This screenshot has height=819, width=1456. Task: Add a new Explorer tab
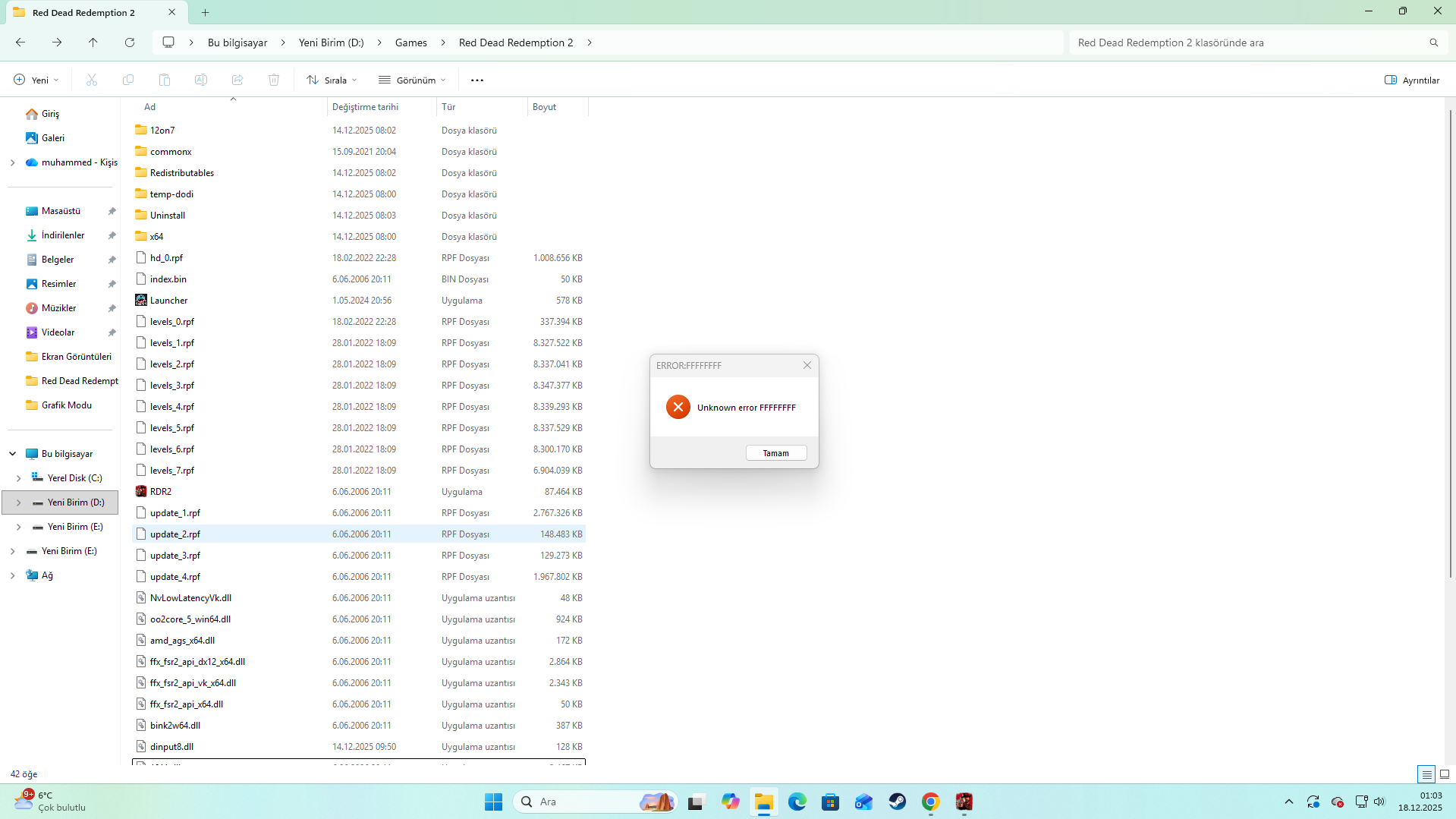tap(206, 12)
